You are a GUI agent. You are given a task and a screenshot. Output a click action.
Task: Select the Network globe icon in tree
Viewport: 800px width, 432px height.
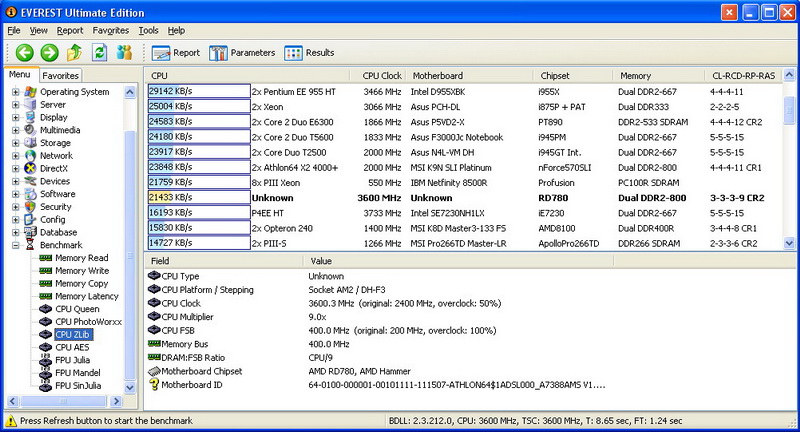31,156
